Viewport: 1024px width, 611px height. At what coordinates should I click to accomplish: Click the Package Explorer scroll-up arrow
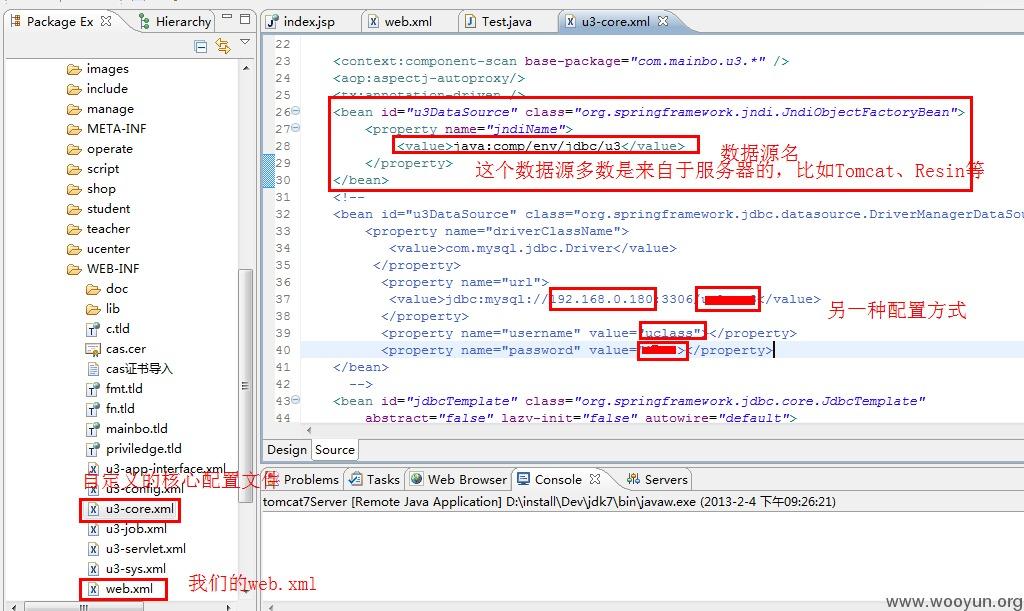pos(246,68)
